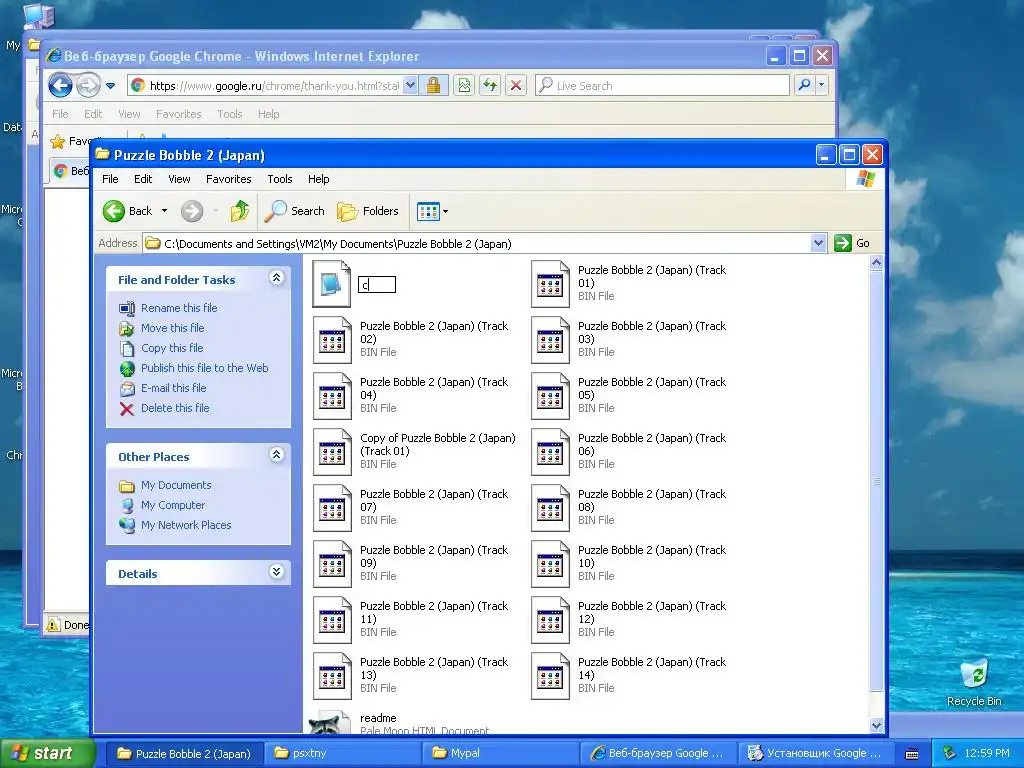This screenshot has width=1024, height=768.
Task: Open the Edit menu in Explorer
Action: tap(143, 179)
